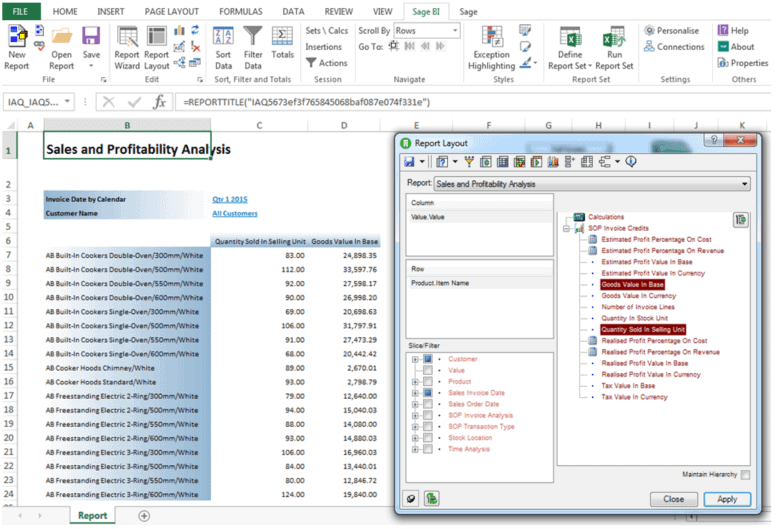The image size is (776, 529).
Task: Enable the Maintain Hierarchy checkbox
Action: click(745, 475)
